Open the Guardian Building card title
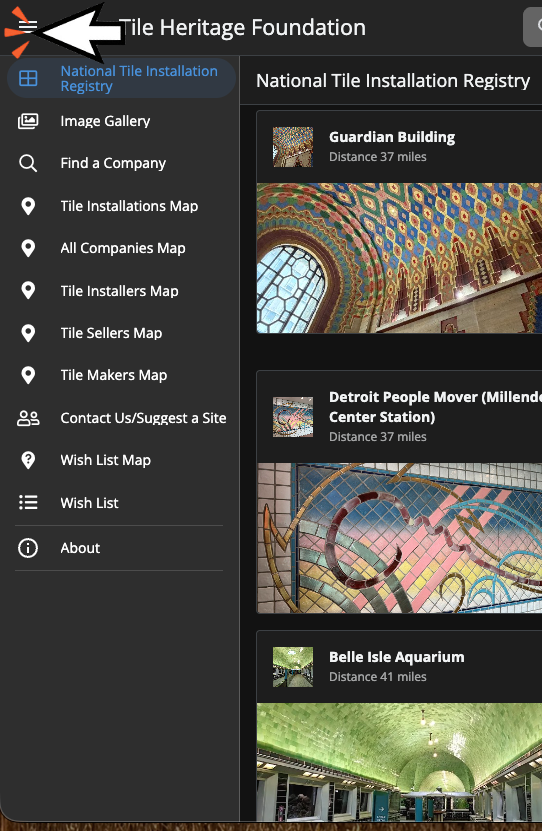 click(392, 137)
